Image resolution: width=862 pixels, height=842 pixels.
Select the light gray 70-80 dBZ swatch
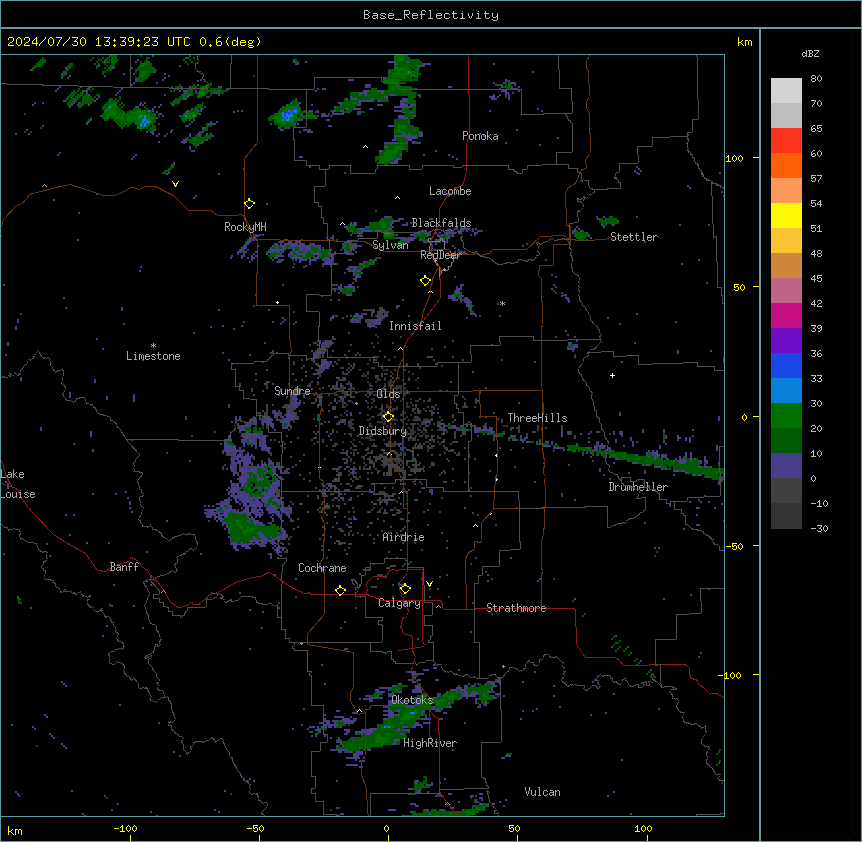pyautogui.click(x=786, y=91)
